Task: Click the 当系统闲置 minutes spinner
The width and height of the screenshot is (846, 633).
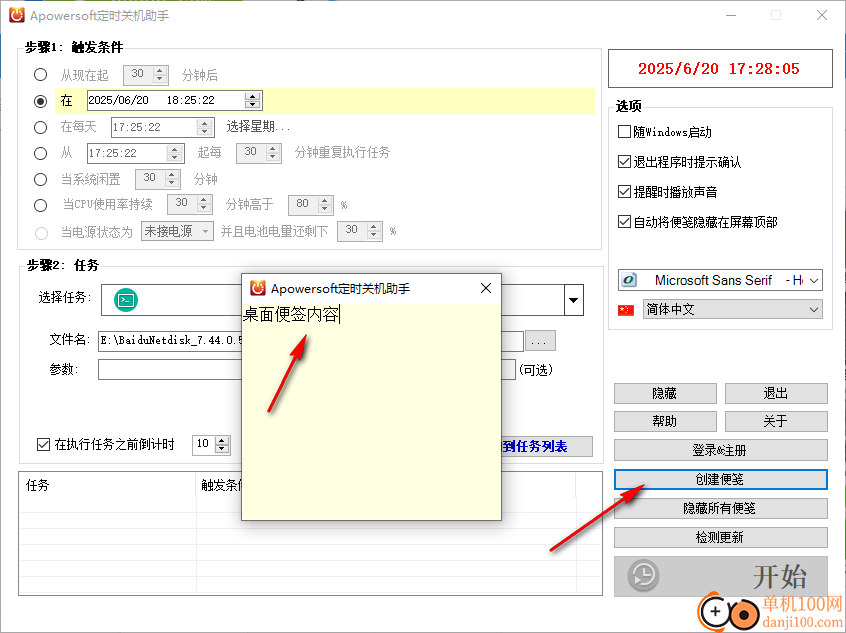Action: click(x=172, y=179)
